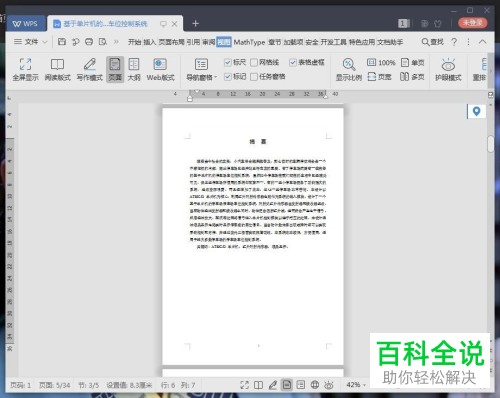Switch to reading layout (阅读版式)
This screenshot has width=500, height=398.
click(57, 69)
